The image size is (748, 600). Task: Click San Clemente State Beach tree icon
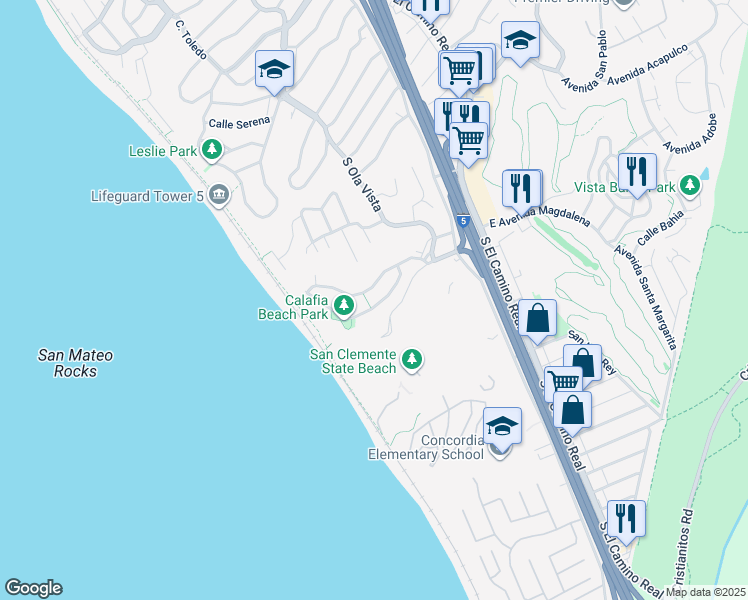(412, 360)
